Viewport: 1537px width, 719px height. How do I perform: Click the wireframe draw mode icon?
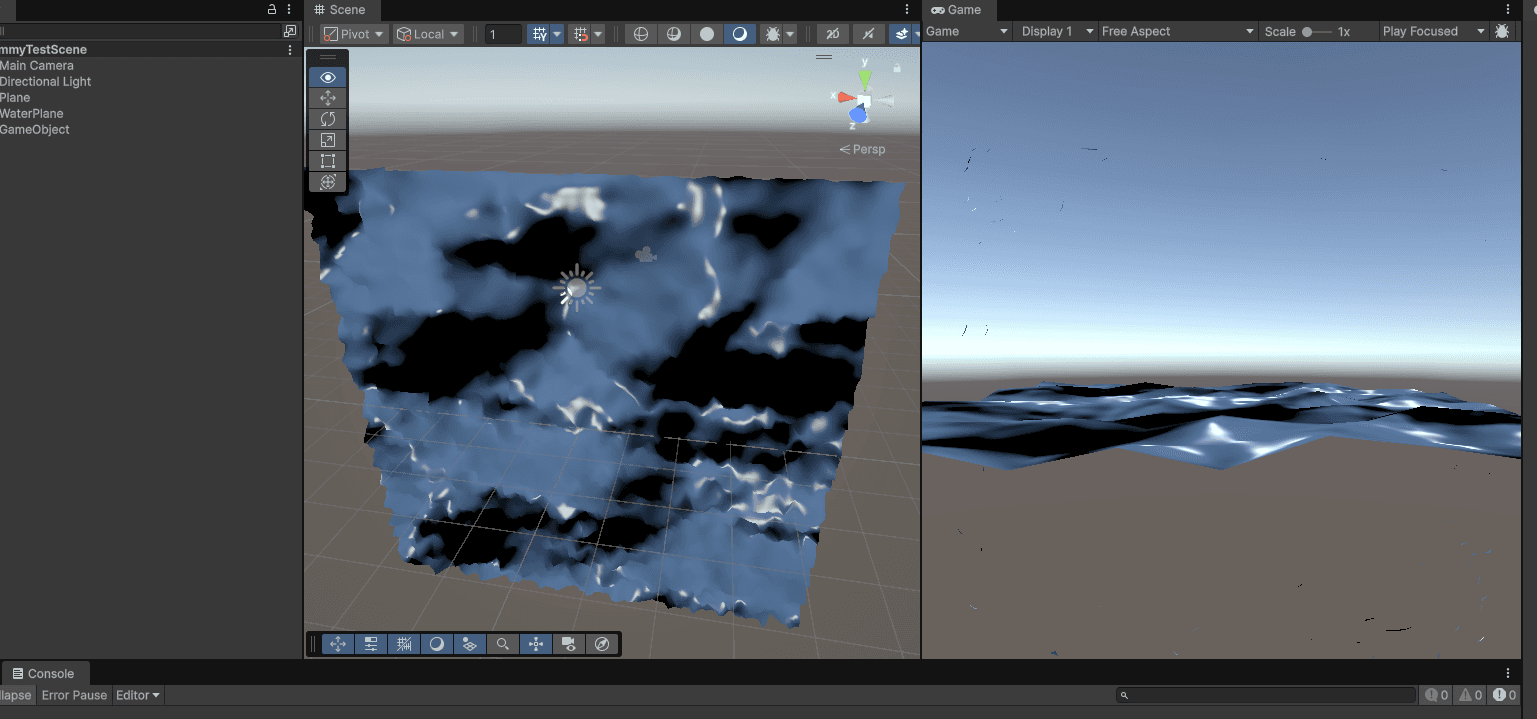coord(641,34)
